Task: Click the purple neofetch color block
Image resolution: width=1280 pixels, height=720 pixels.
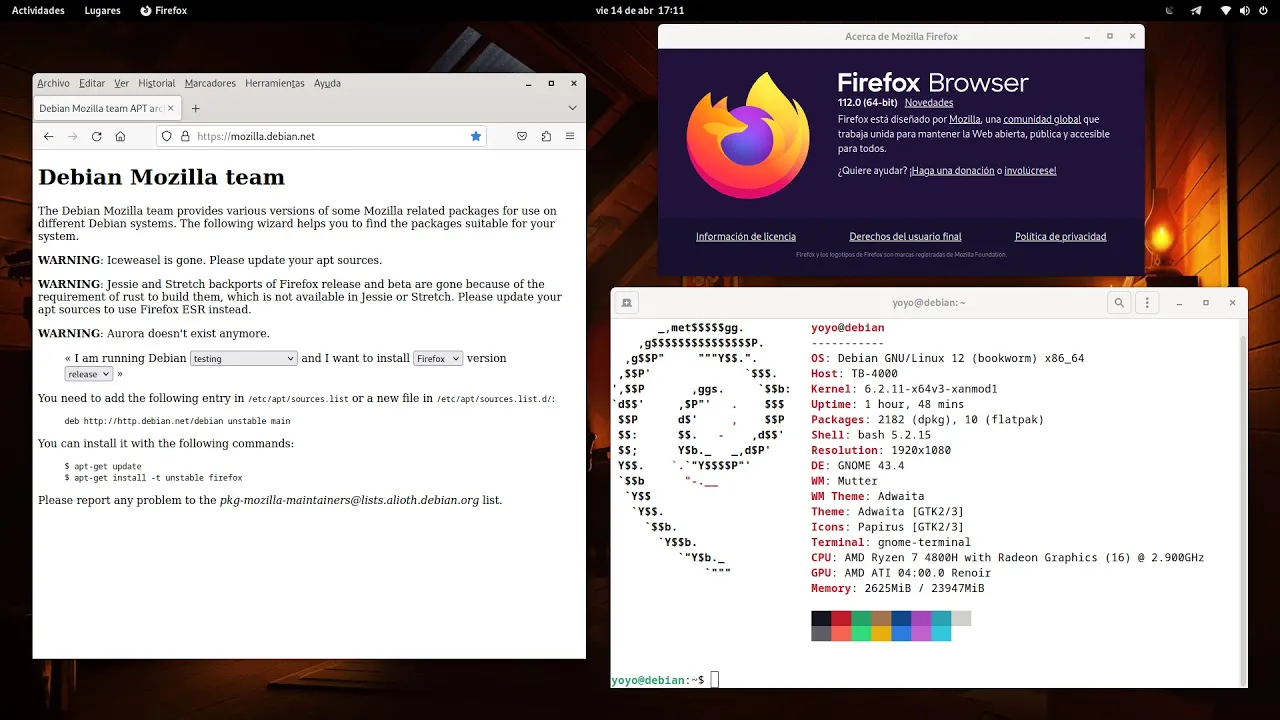Action: coord(921,618)
